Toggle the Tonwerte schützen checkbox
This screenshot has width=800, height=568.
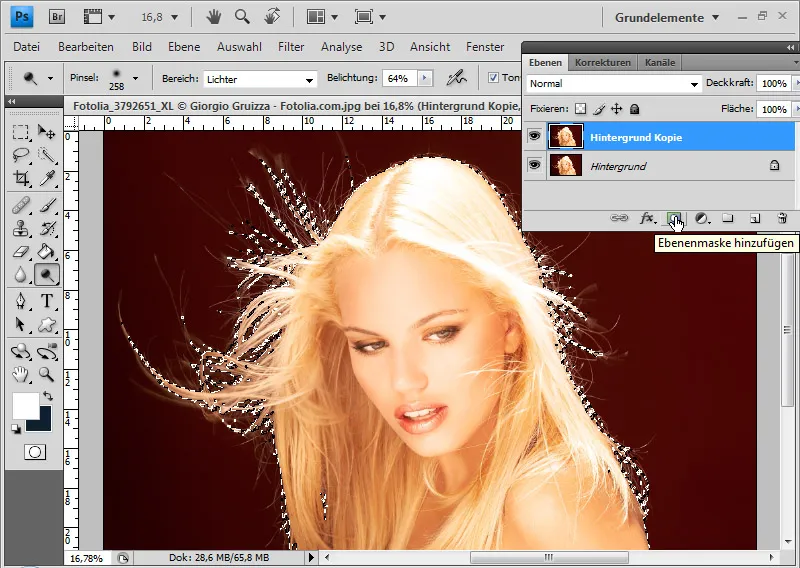[x=493, y=78]
